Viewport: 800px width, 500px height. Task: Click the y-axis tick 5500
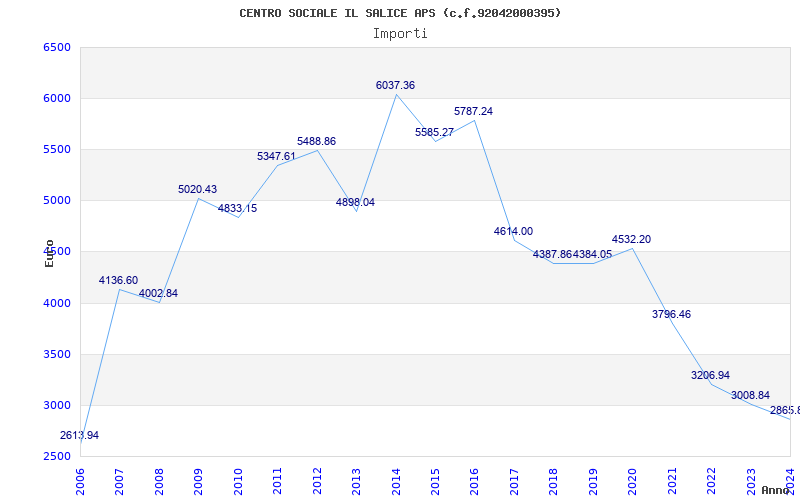pos(57,149)
